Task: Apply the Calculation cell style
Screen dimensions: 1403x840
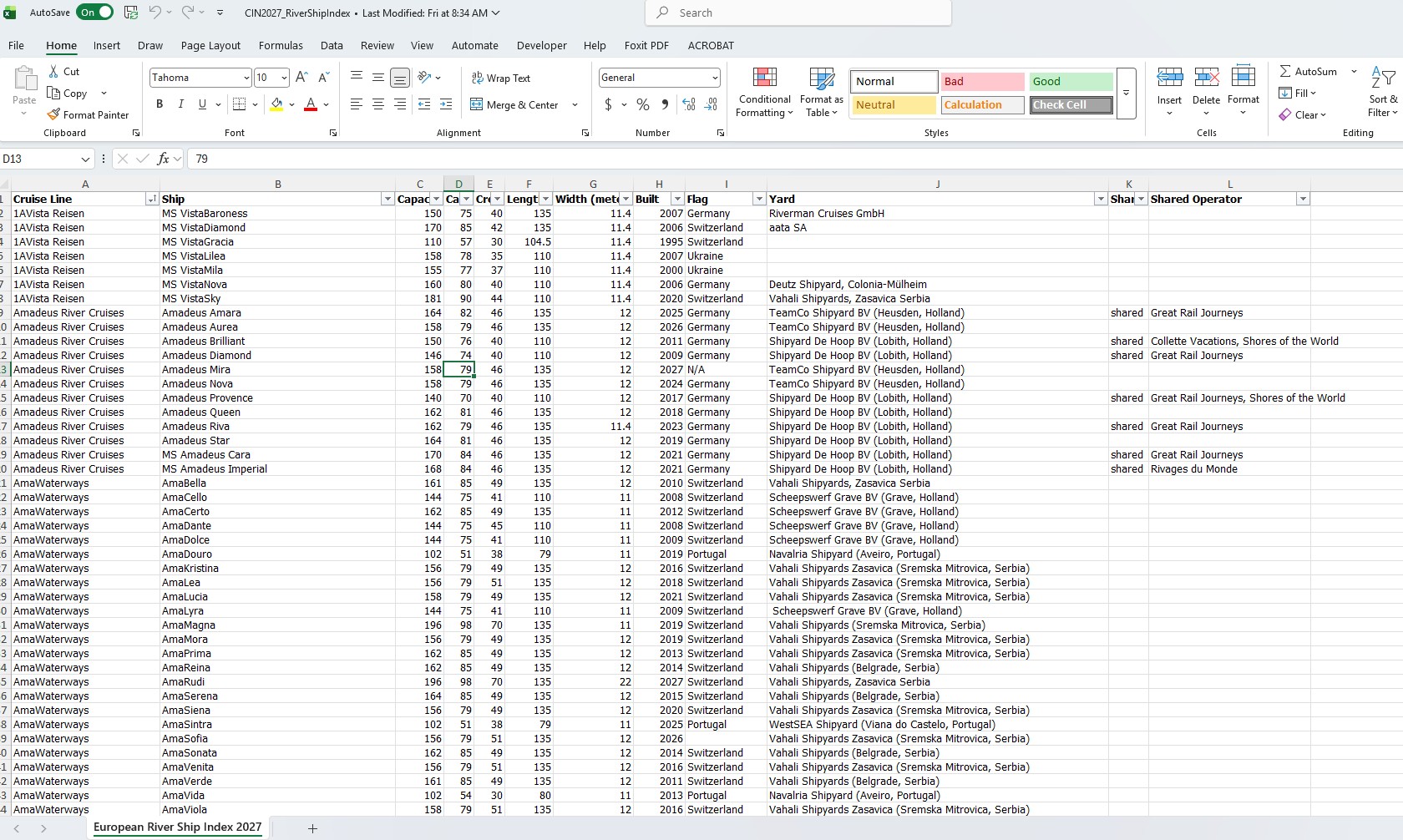Action: pyautogui.click(x=983, y=104)
